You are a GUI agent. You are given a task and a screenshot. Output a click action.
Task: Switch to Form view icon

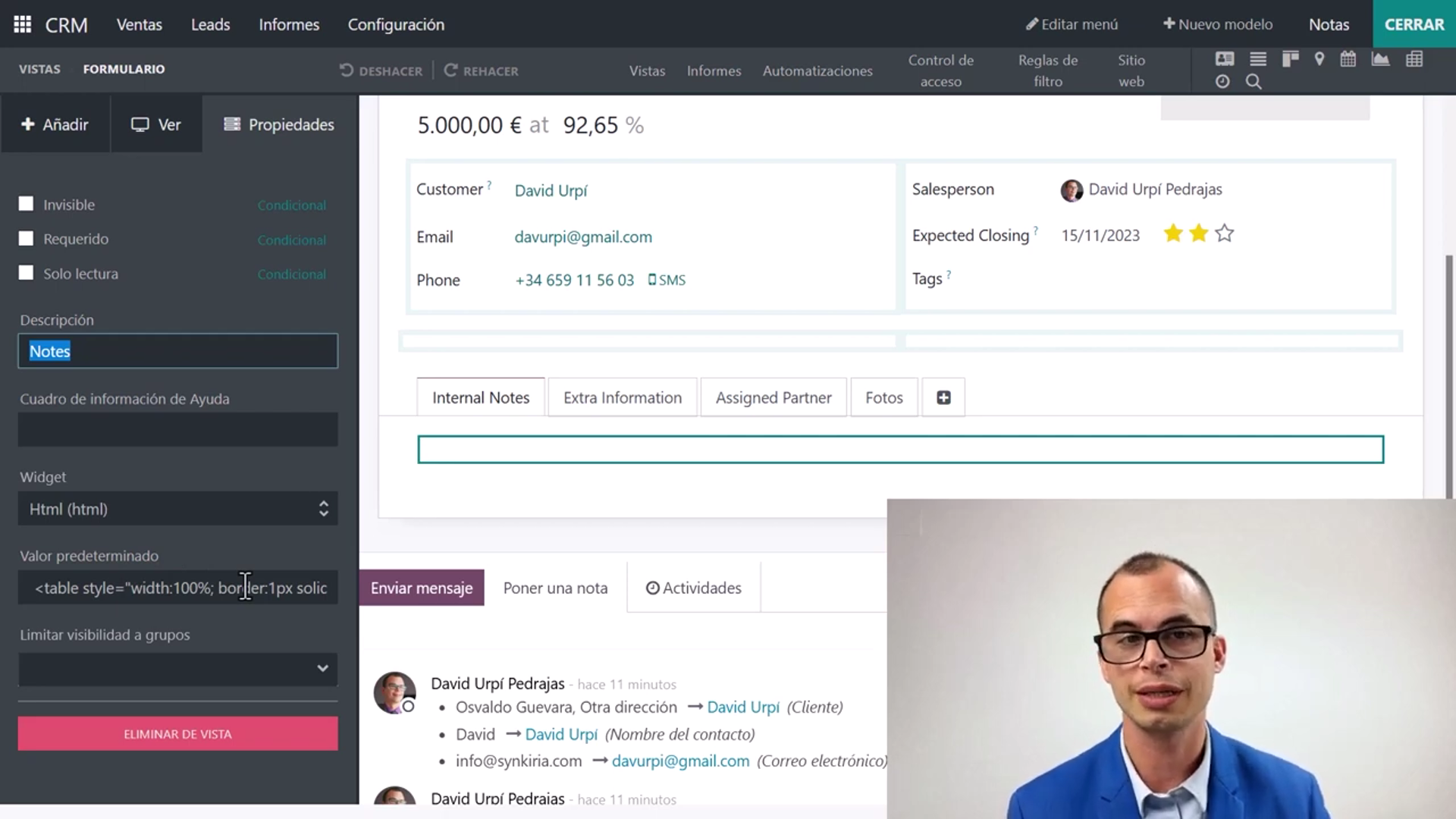[1225, 59]
